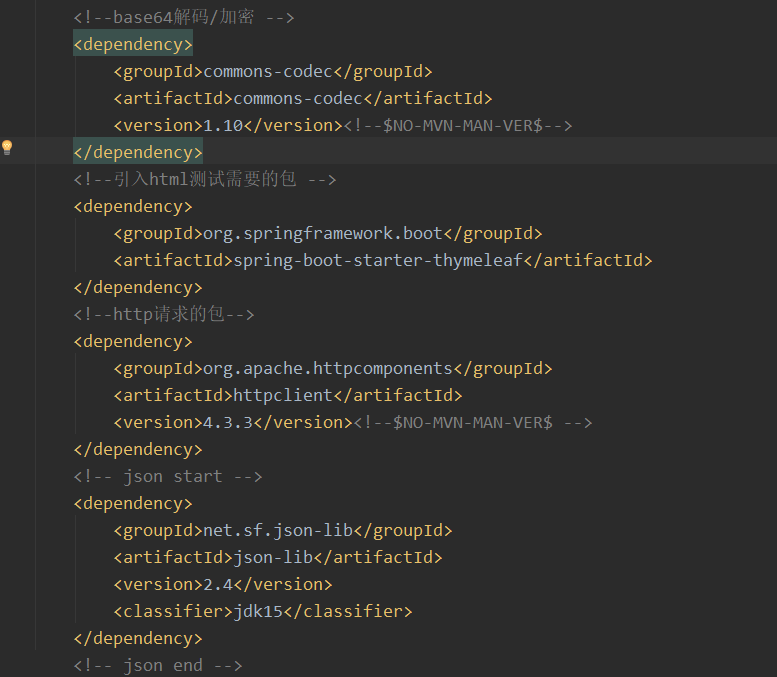Viewport: 777px width, 677px height.
Task: Click the spring-boot-starter-thymeleaf artifactId line
Action: pos(383,260)
